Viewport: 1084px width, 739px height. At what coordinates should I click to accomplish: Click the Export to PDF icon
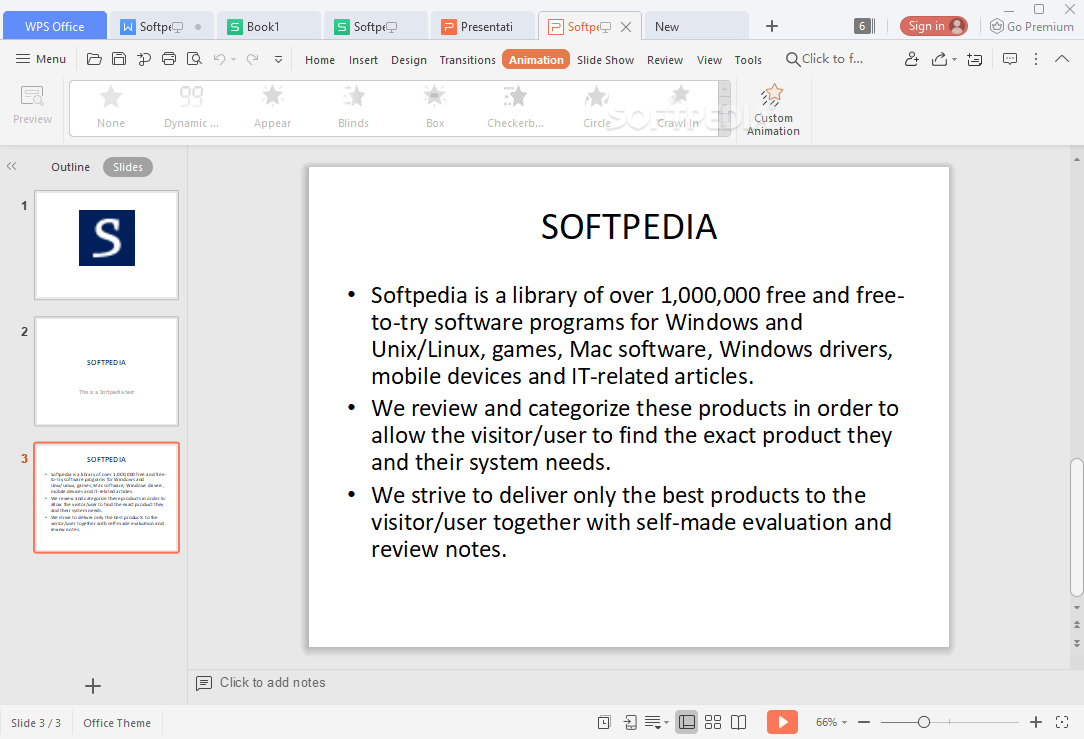[x=144, y=59]
